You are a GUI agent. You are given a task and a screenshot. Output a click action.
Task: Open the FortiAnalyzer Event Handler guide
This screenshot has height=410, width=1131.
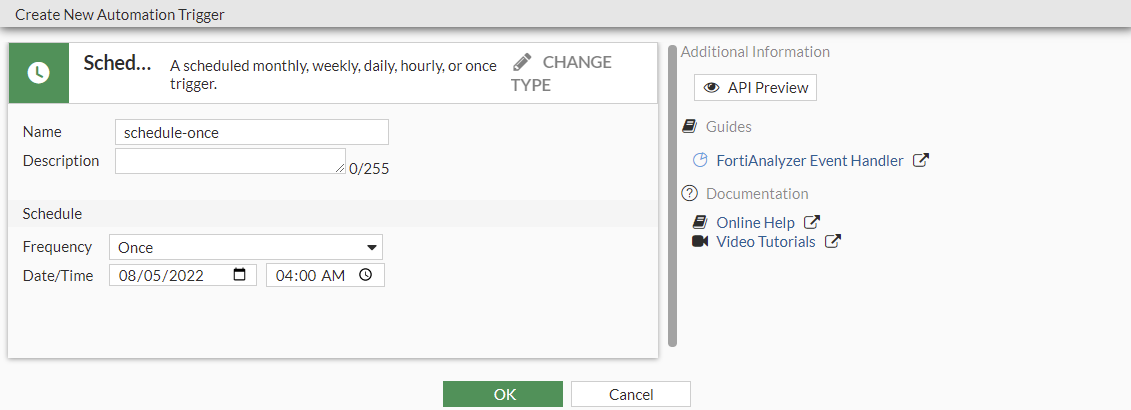(809, 160)
